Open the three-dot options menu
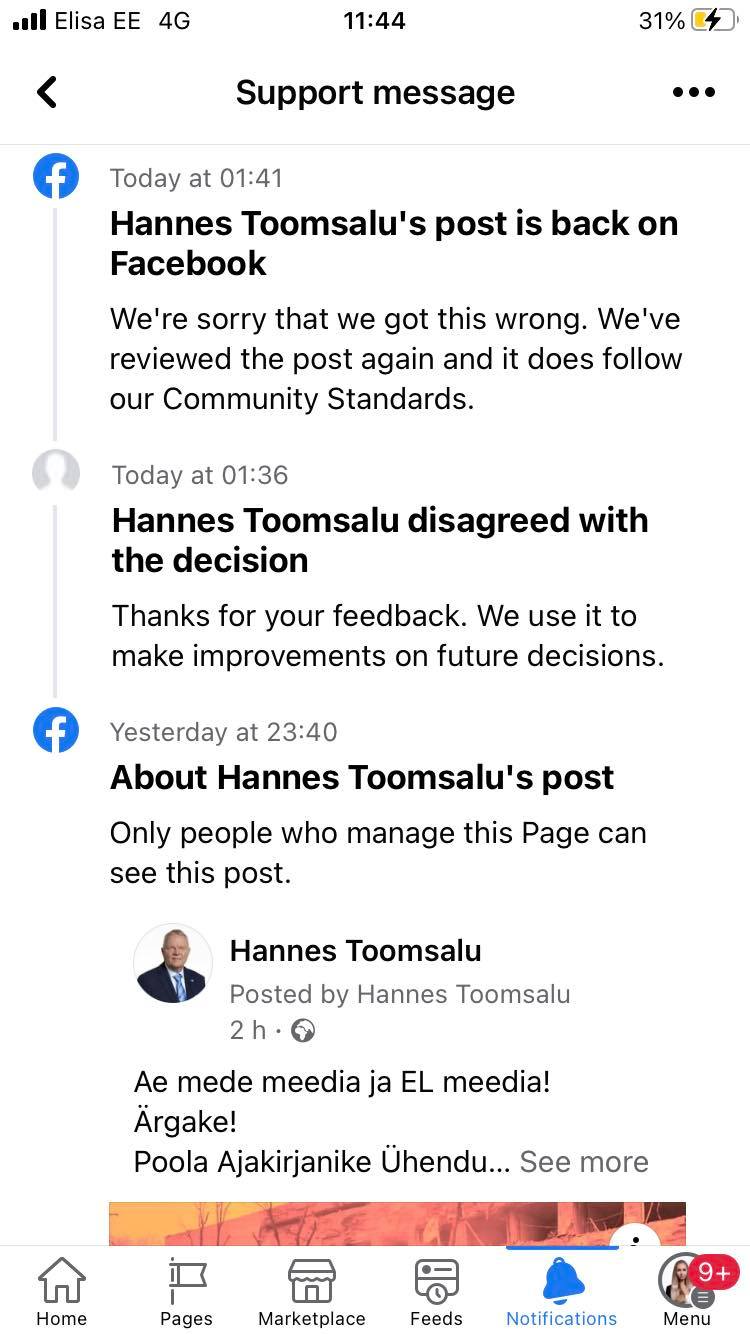750x1334 pixels. click(x=694, y=92)
